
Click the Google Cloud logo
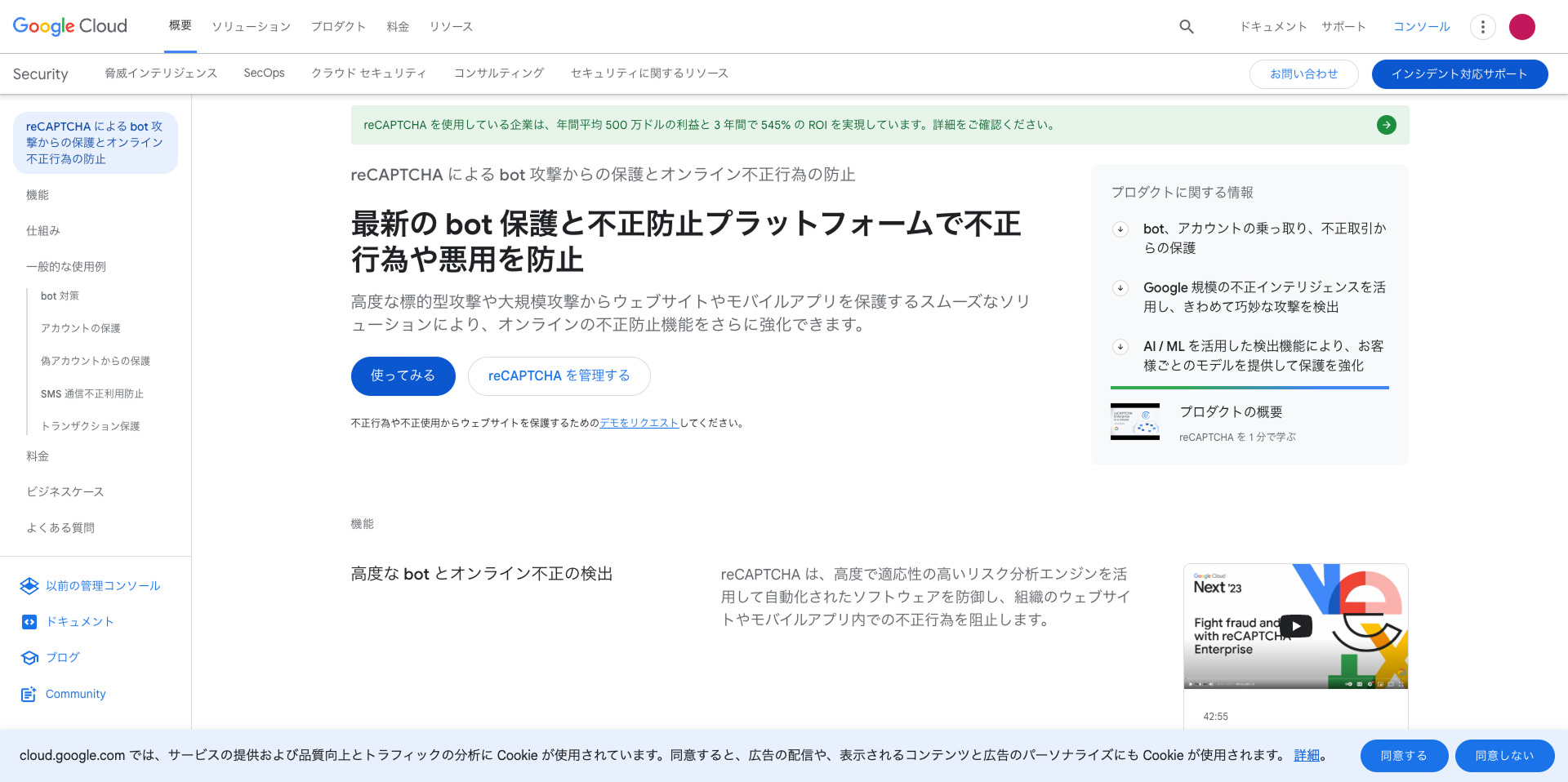70,26
